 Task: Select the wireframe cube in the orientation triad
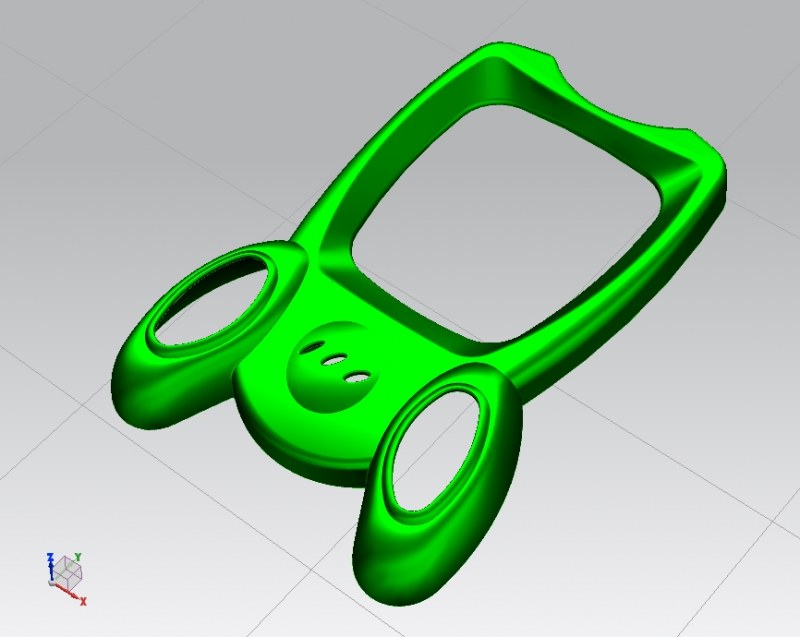70,572
